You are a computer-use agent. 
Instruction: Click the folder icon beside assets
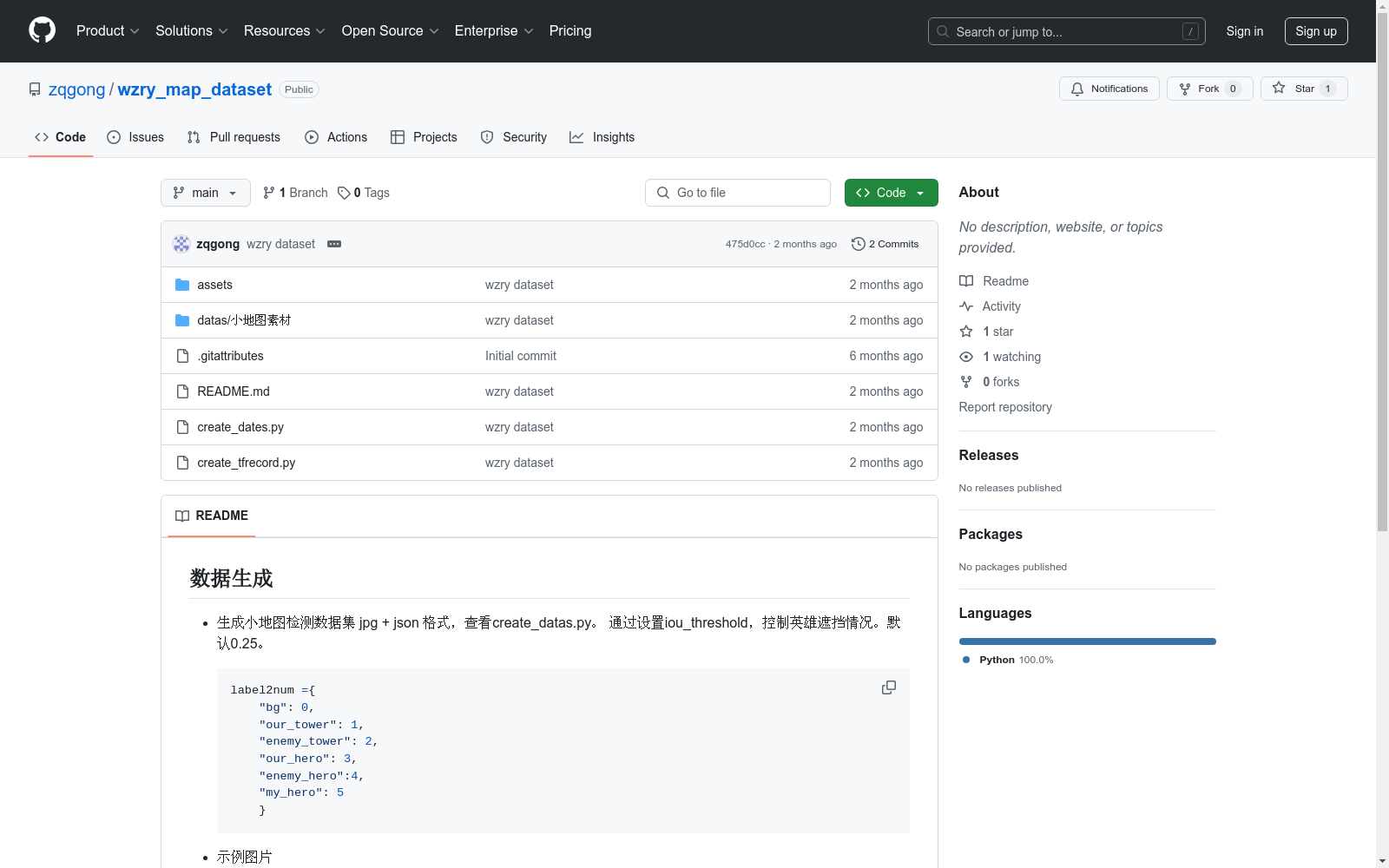click(182, 285)
